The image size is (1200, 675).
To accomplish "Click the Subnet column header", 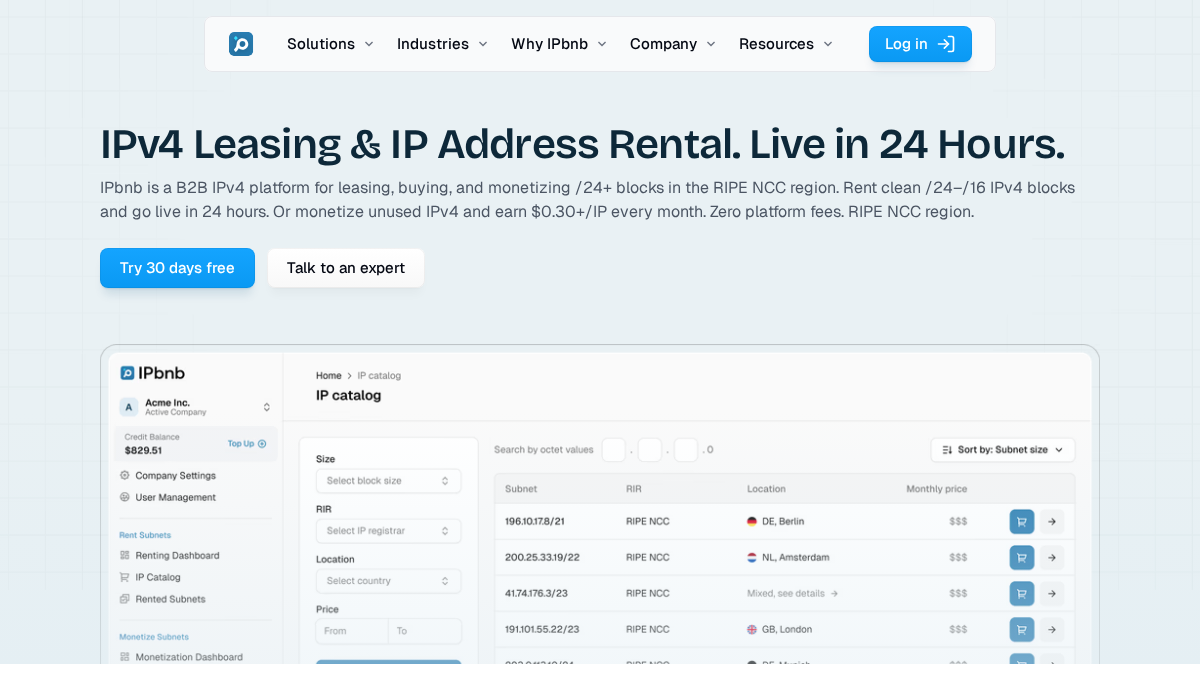I will [521, 489].
